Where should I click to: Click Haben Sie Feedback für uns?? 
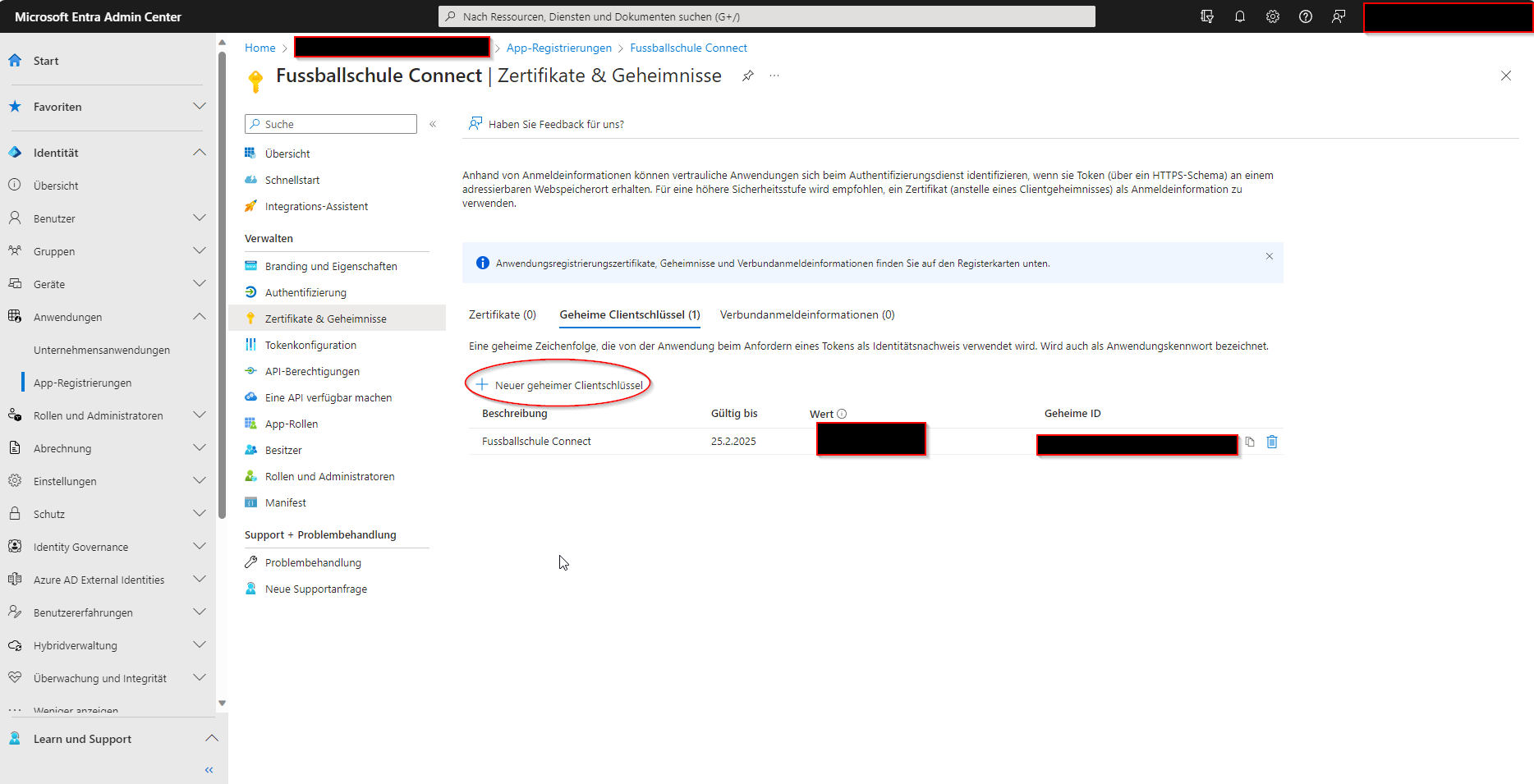546,124
